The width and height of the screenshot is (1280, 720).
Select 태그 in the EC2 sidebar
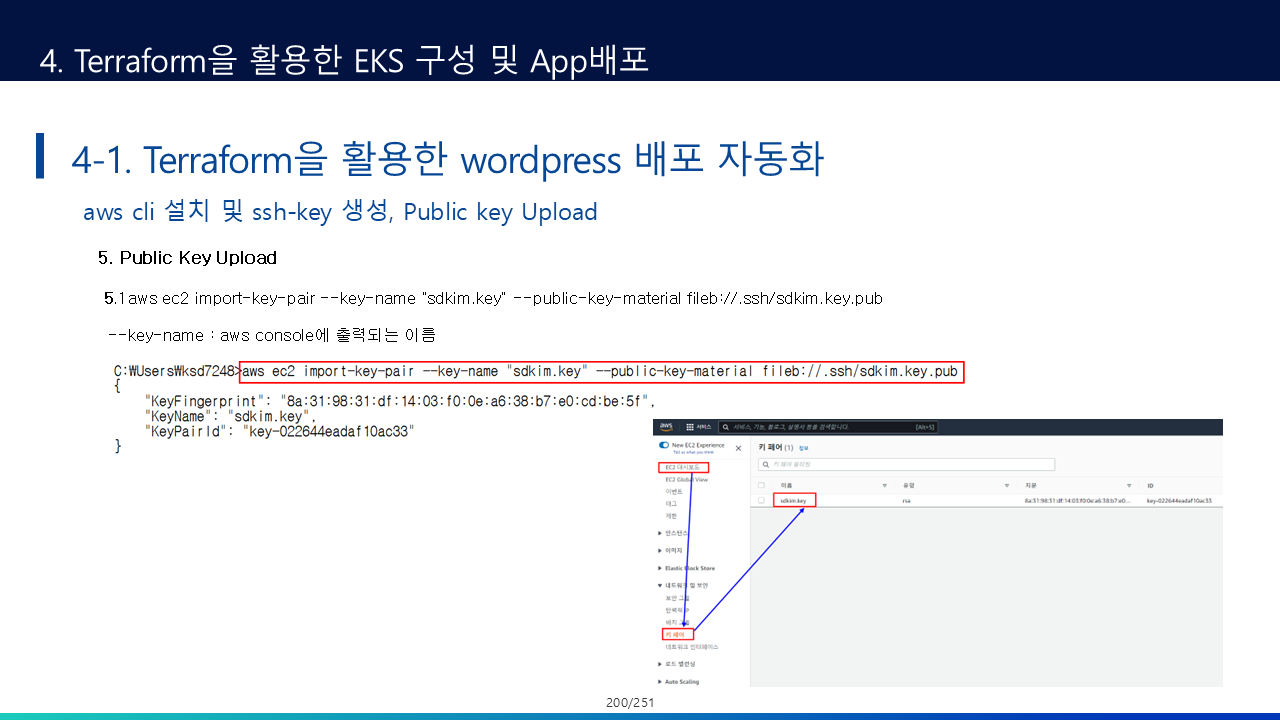pos(671,504)
